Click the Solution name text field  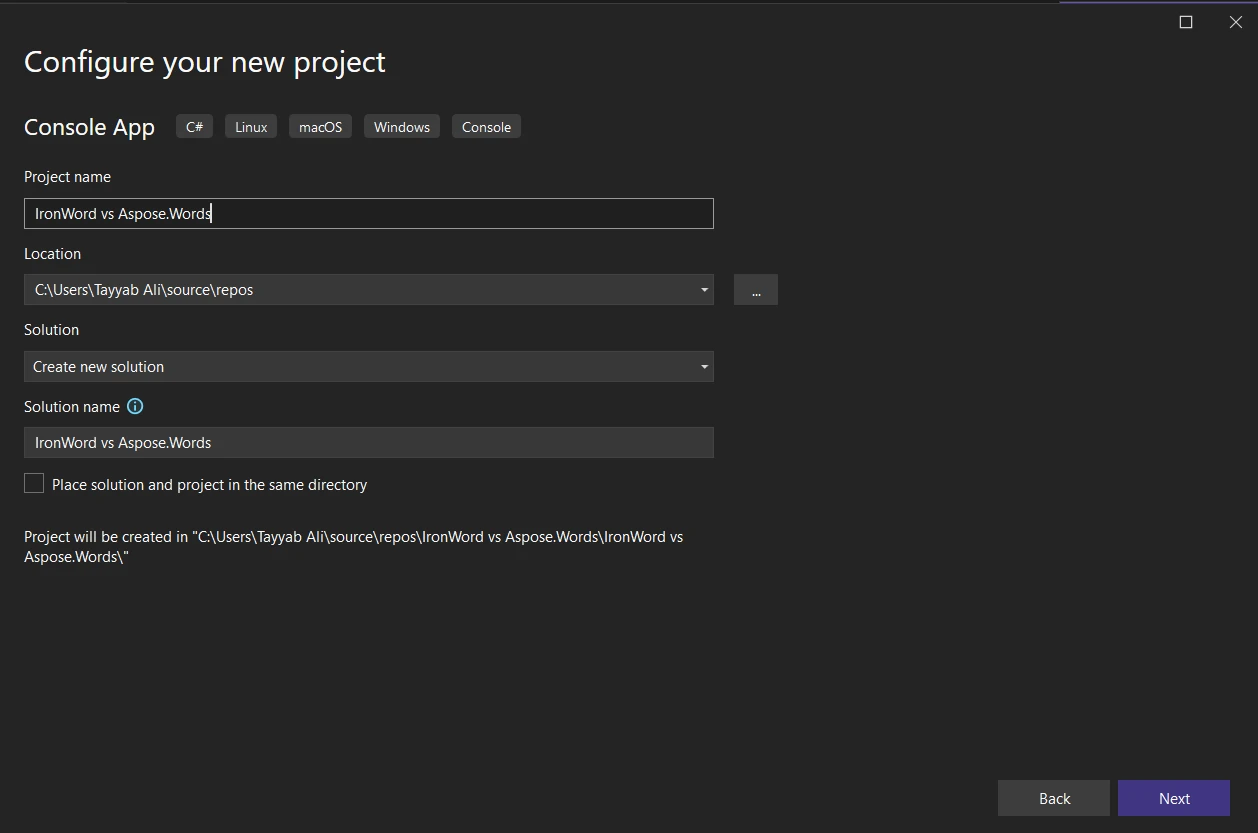[368, 443]
